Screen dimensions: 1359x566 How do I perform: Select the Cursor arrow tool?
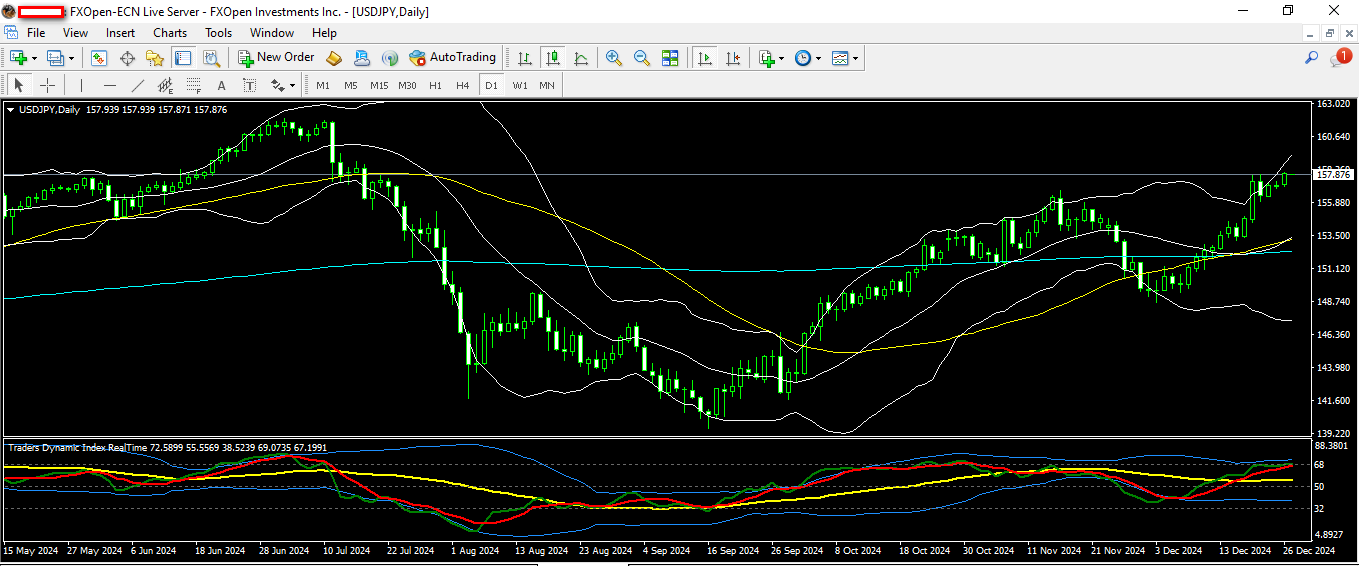pos(19,85)
